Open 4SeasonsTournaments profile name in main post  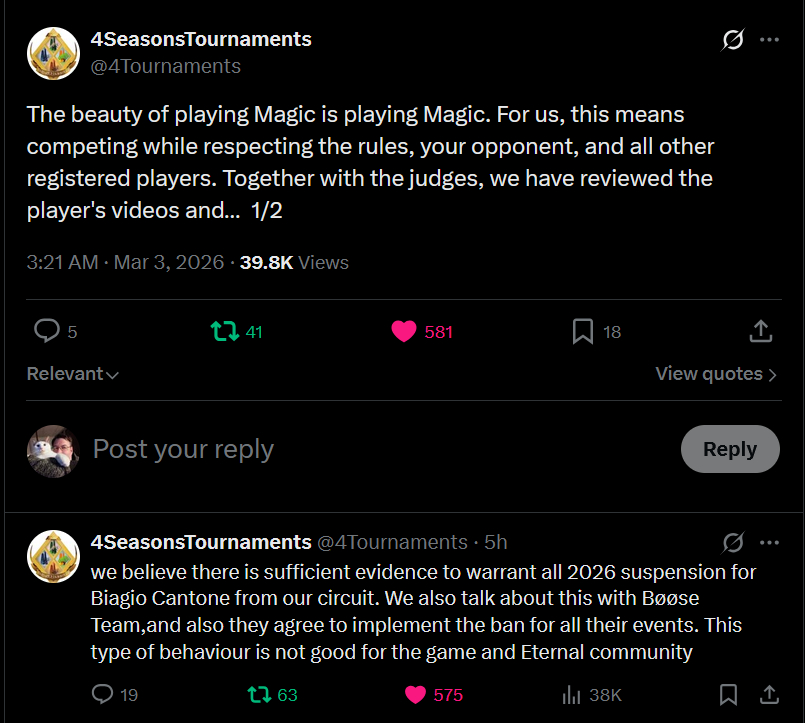pyautogui.click(x=201, y=39)
